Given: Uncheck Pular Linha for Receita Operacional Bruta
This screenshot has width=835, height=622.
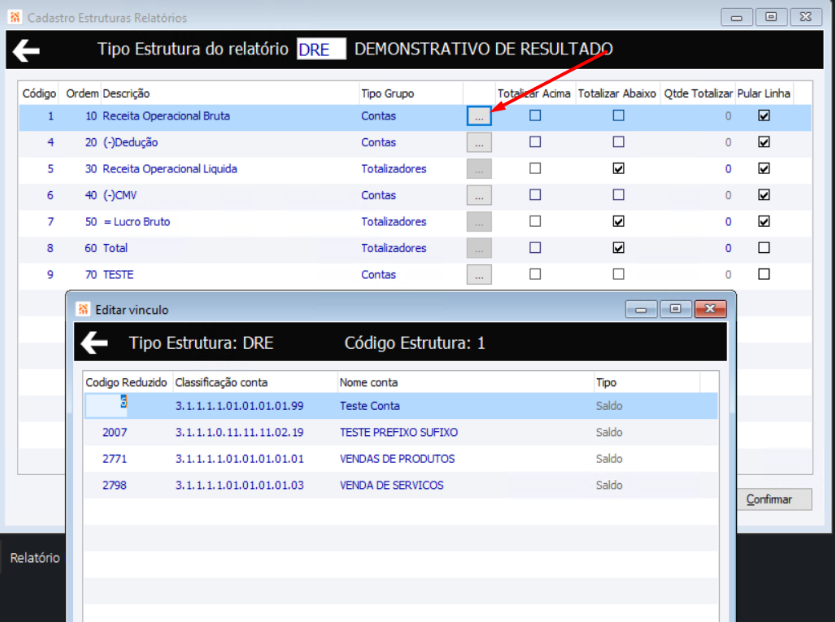Looking at the screenshot, I should click(764, 115).
